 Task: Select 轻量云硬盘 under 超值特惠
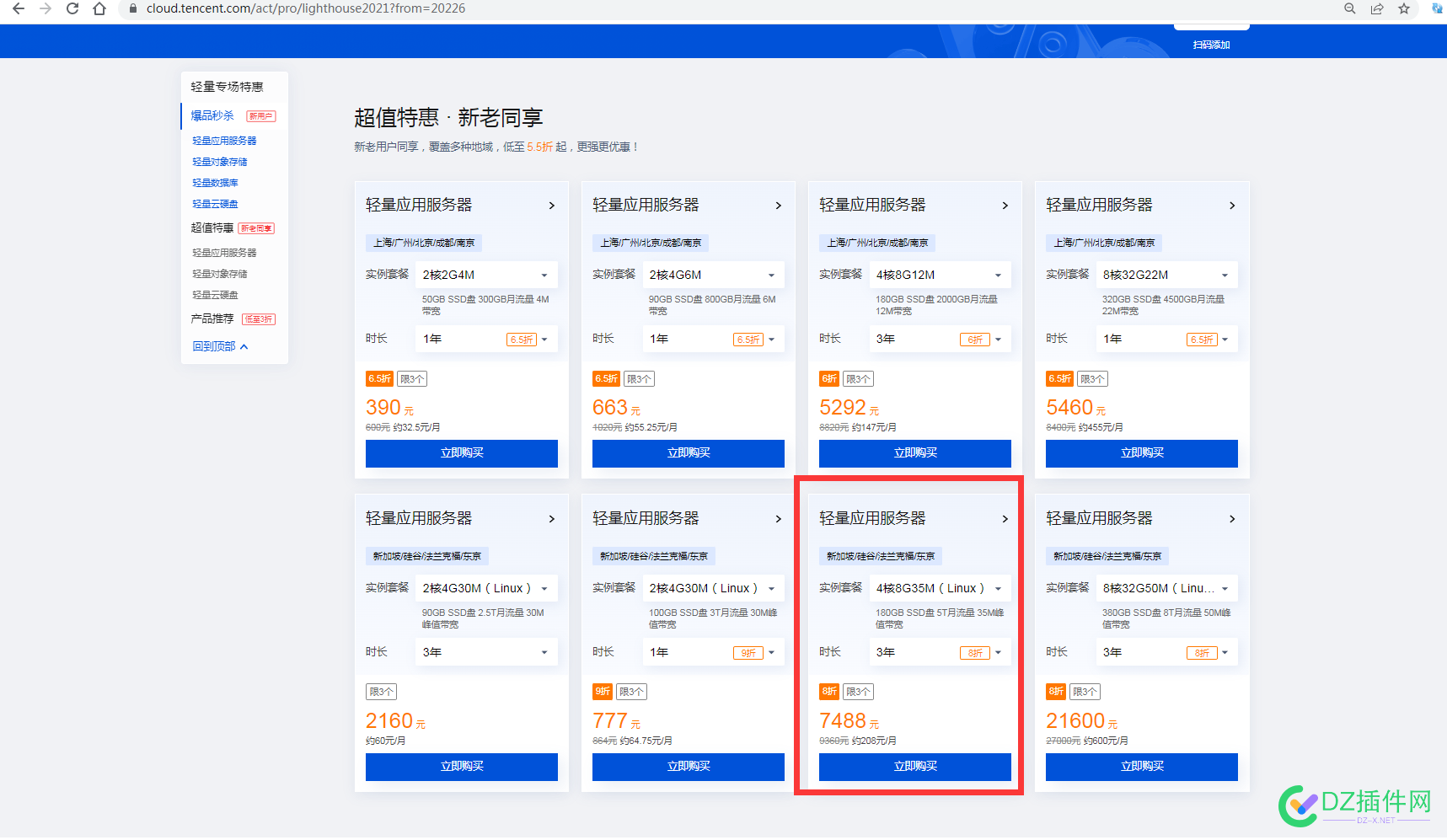(215, 295)
